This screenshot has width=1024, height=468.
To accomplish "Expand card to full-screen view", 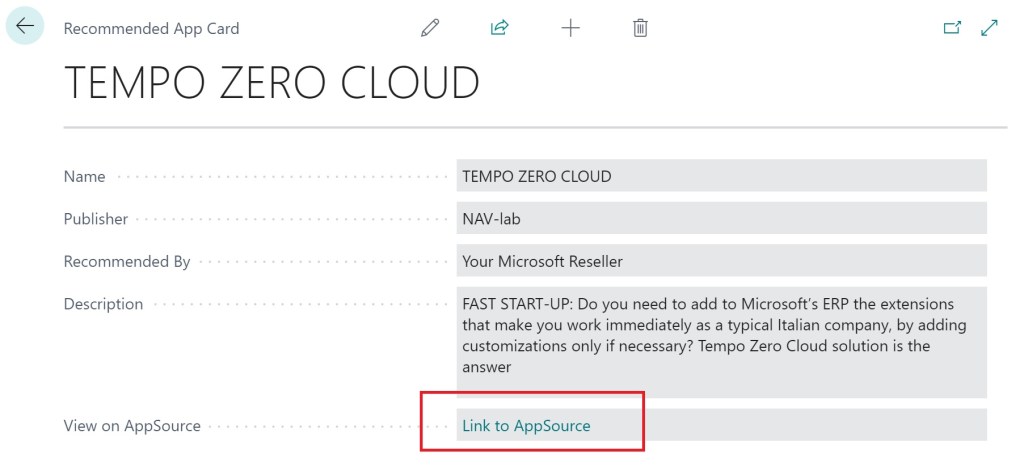I will 990,28.
